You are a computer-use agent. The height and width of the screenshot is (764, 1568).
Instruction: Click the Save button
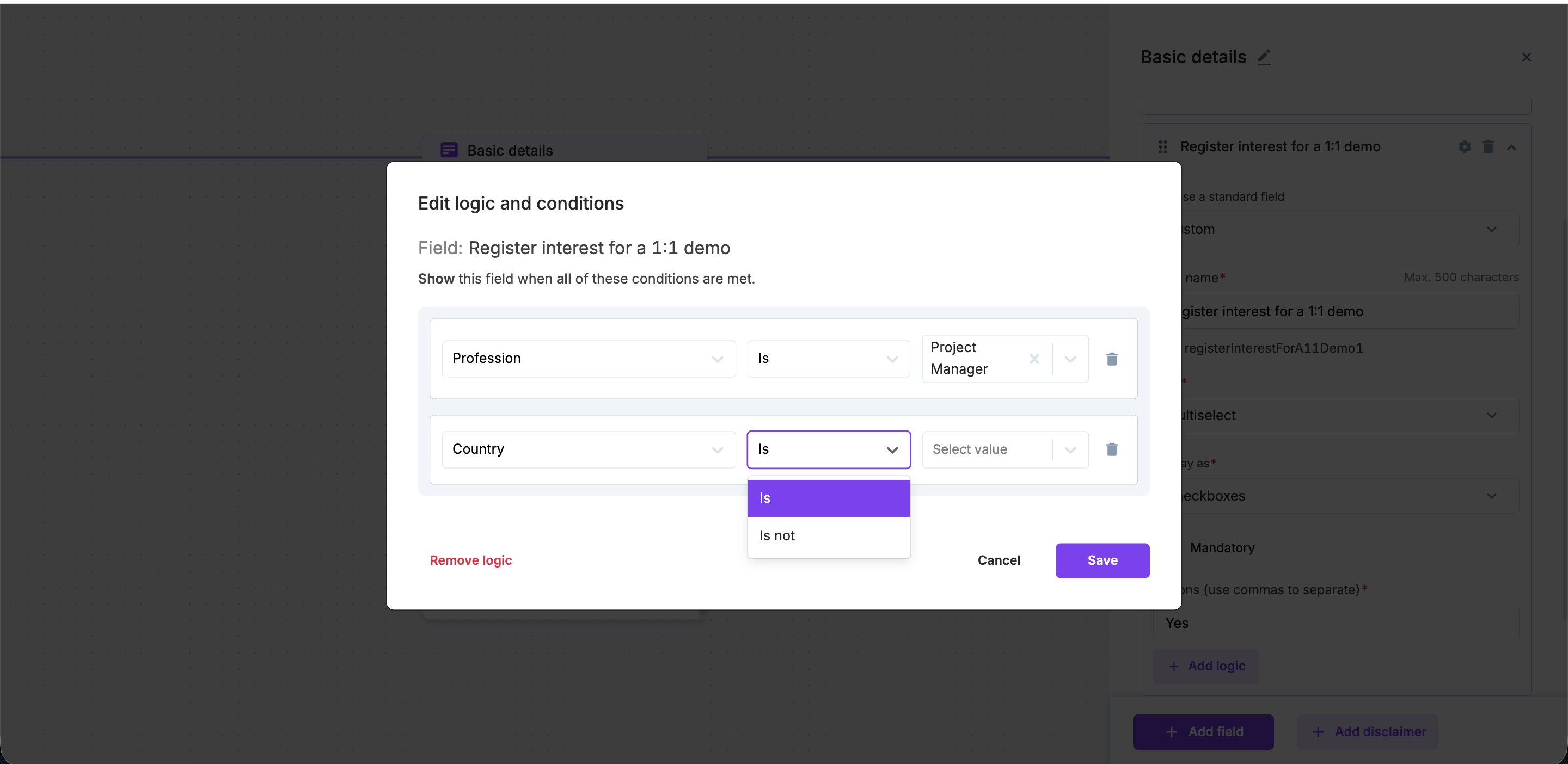click(1102, 560)
